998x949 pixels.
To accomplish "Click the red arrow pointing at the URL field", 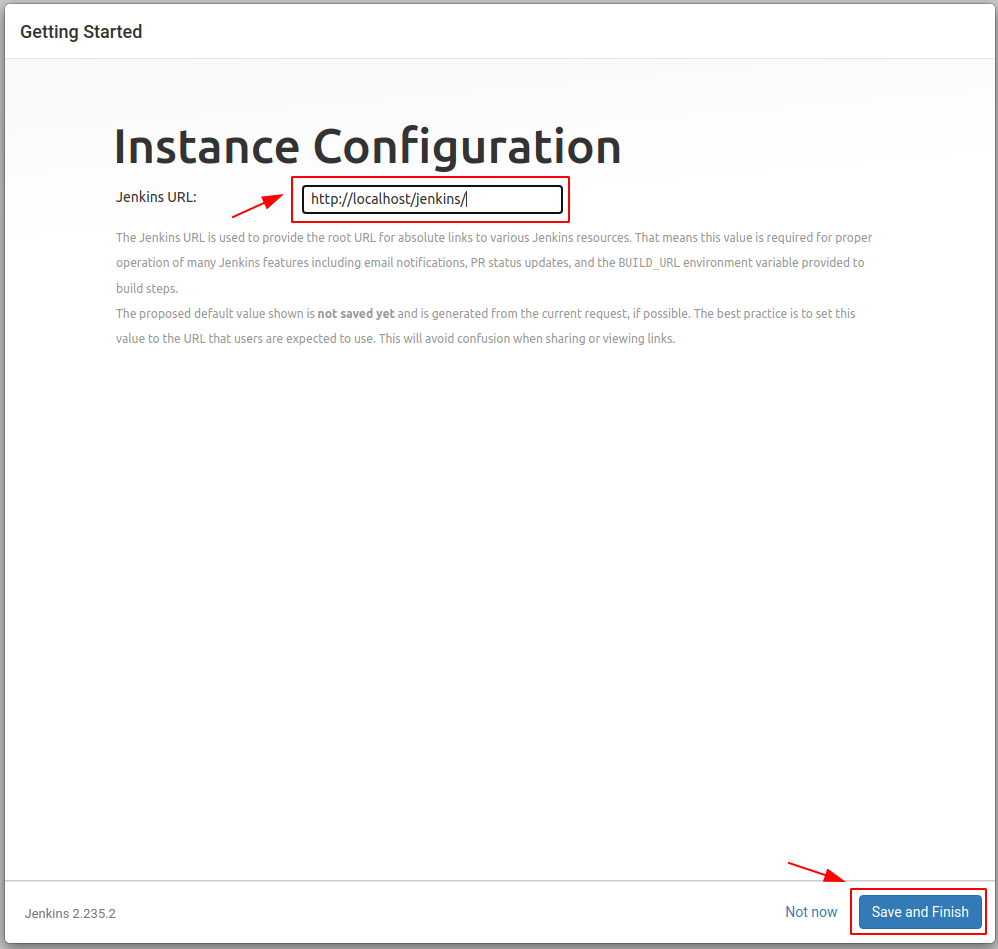I will coord(258,206).
